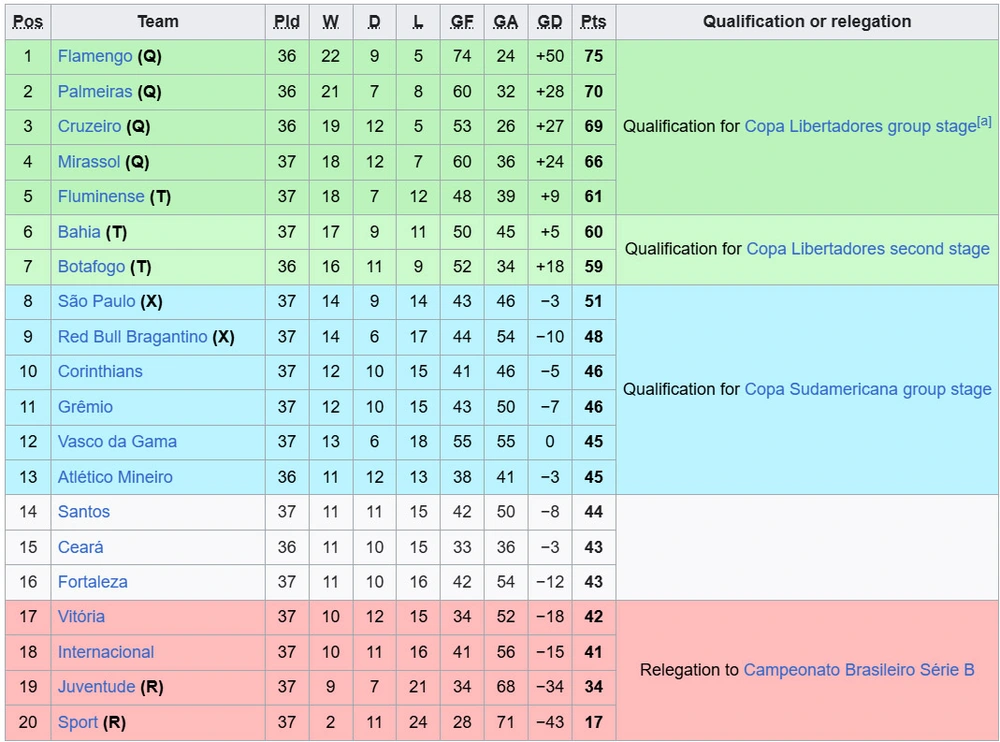Click the Botafogo link
This screenshot has width=1000, height=742.
click(x=91, y=266)
